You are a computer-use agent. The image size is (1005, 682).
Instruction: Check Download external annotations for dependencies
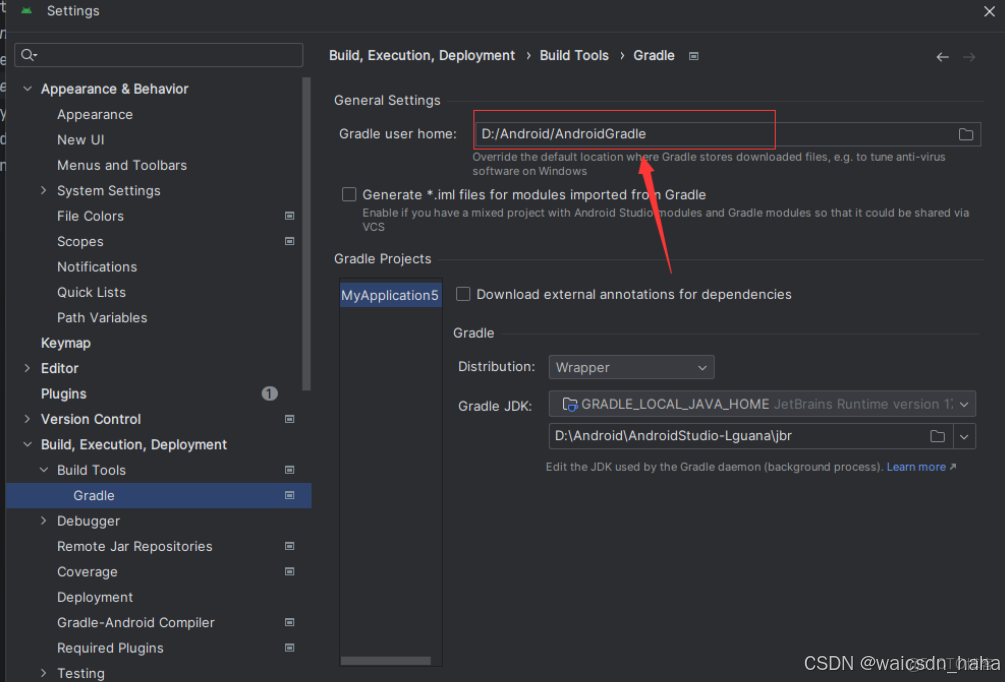pyautogui.click(x=463, y=294)
